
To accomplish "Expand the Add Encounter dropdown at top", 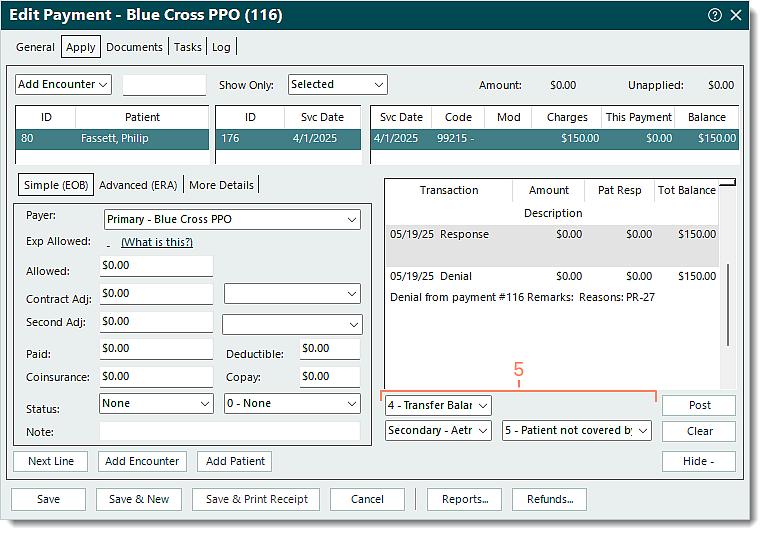I will coord(63,84).
